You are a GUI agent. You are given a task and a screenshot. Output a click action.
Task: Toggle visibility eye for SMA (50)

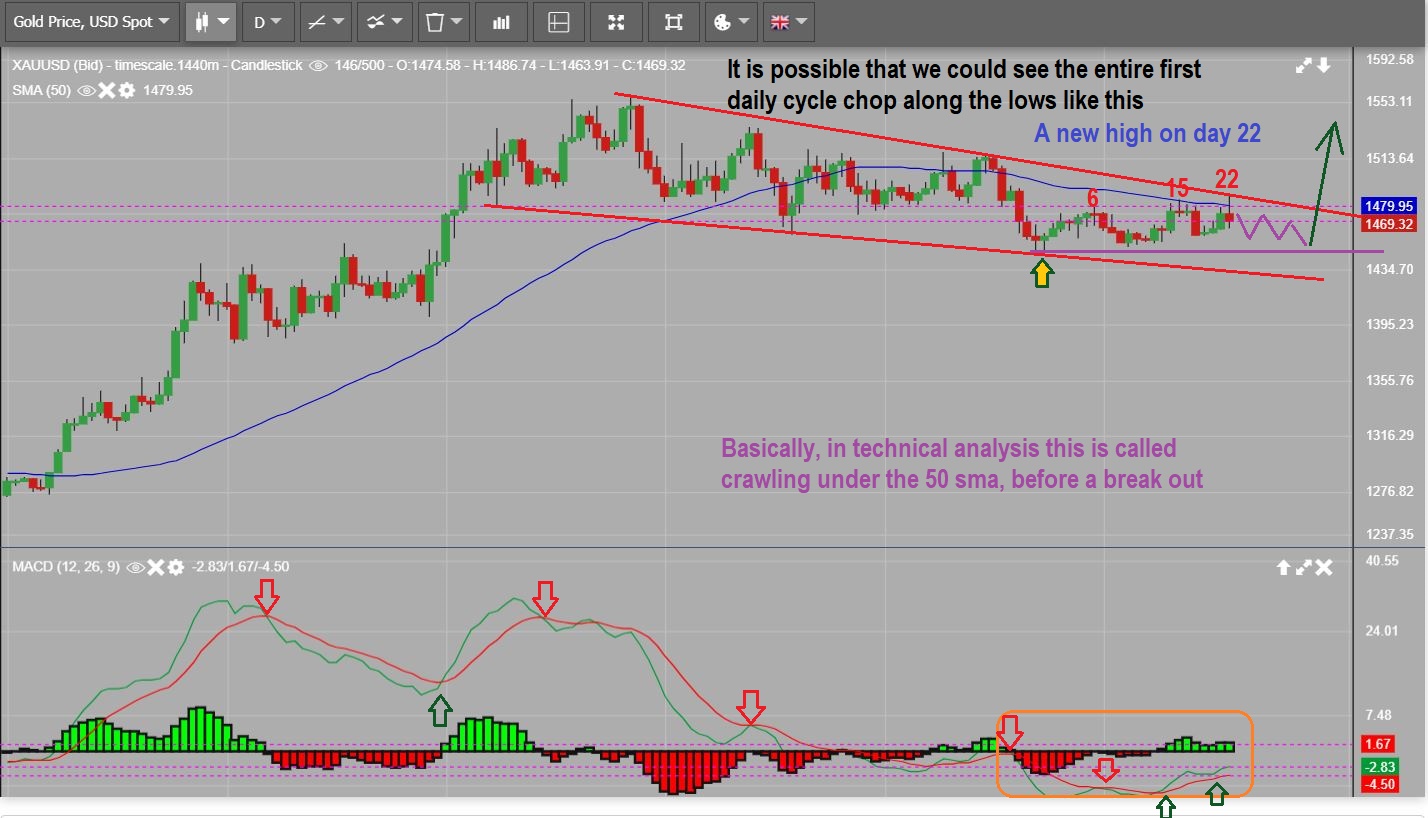86,90
